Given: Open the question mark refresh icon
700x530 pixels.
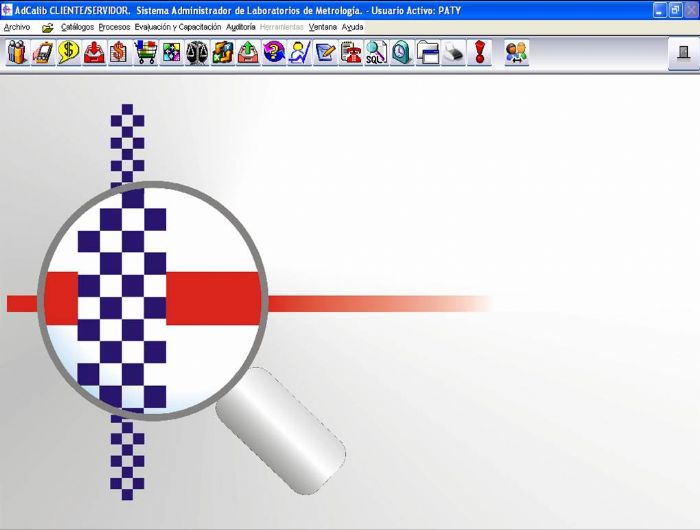Looking at the screenshot, I should [x=274, y=52].
